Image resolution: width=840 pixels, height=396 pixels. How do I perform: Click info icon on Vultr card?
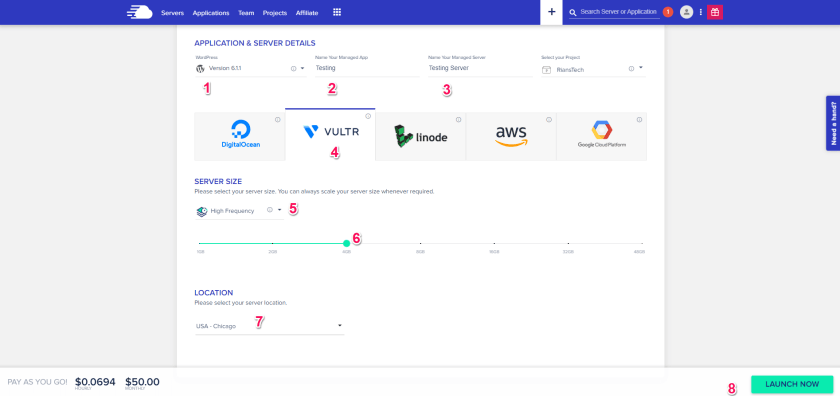(x=368, y=116)
